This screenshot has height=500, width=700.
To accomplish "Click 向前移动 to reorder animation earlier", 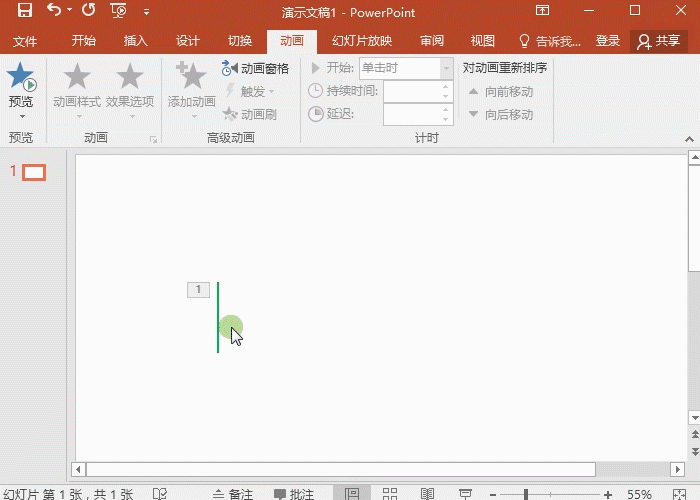I will pos(501,92).
